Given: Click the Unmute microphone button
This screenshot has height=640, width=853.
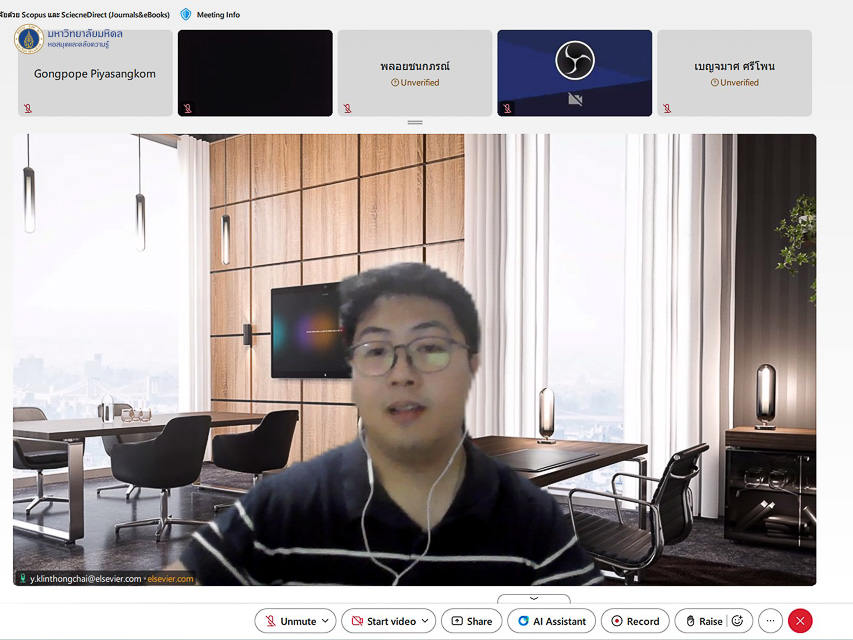Looking at the screenshot, I should point(288,621).
